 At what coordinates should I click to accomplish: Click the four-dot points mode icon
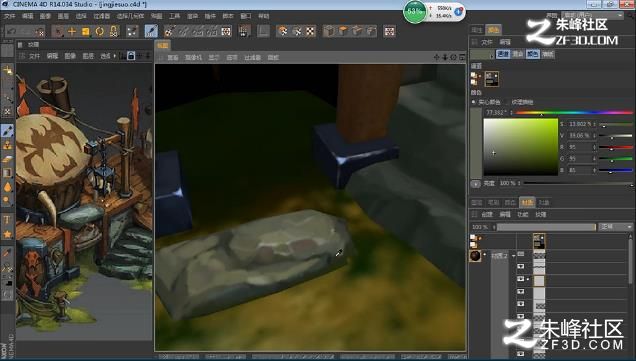tap(132, 31)
